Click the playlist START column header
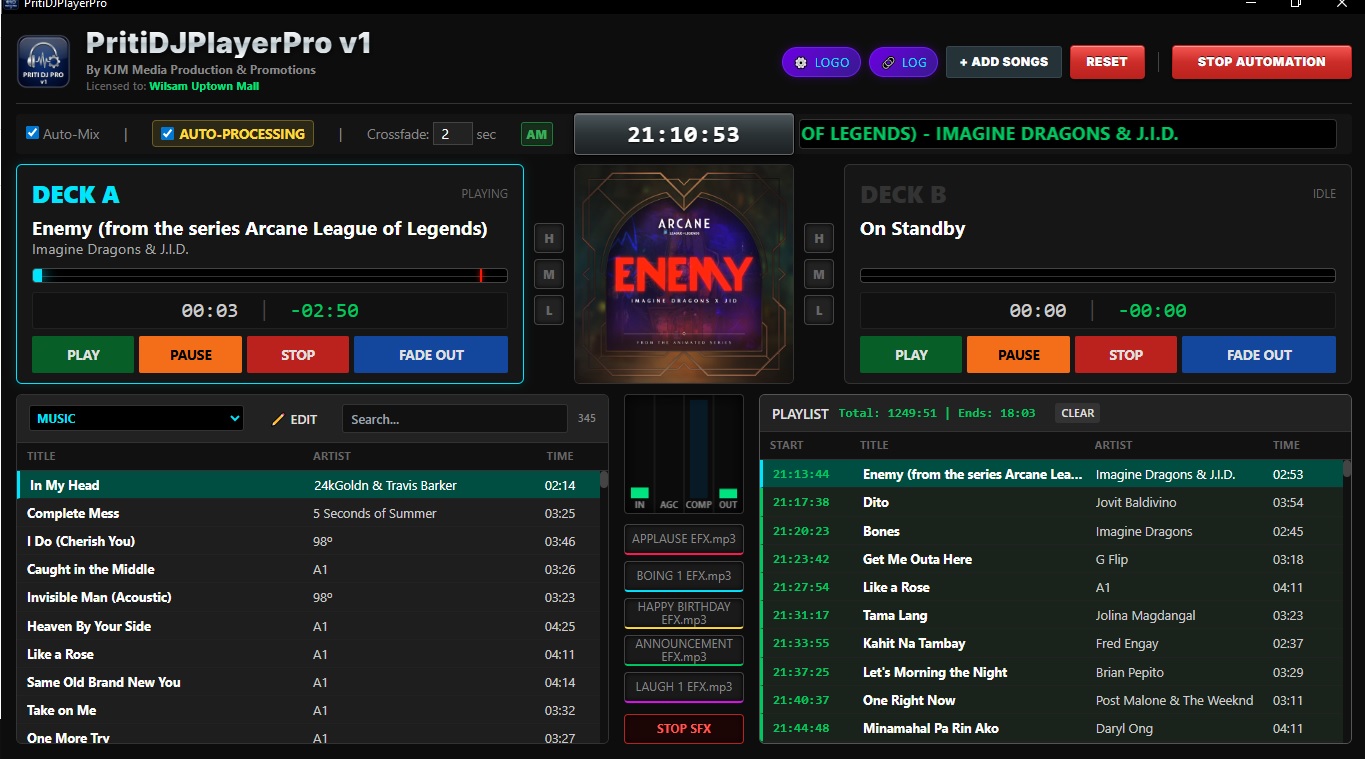Screen dimensions: 1365x759 coord(787,445)
